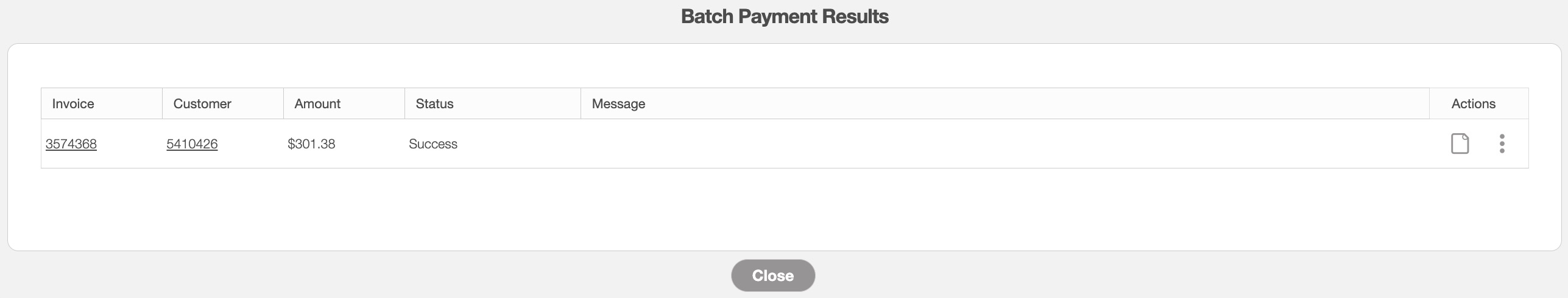Click the Status column header
This screenshot has height=298, width=1568.
coord(434,104)
